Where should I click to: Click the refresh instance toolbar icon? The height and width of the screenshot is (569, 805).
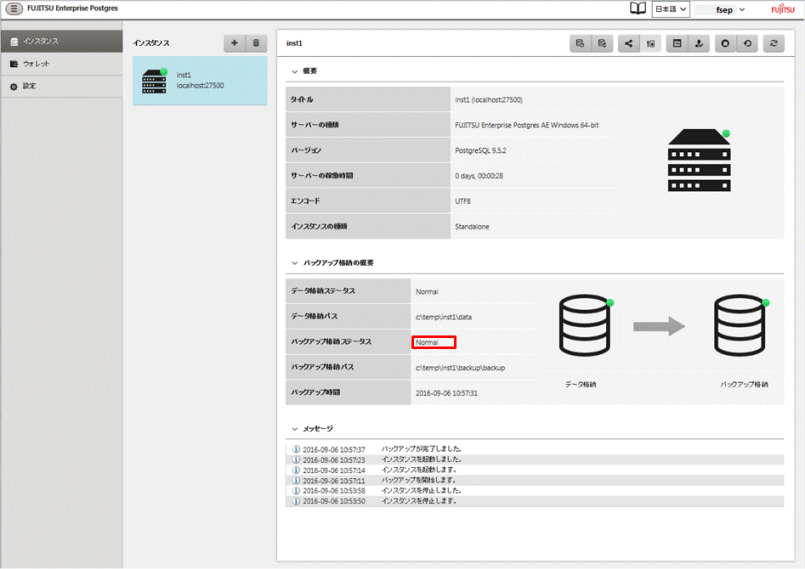point(774,44)
